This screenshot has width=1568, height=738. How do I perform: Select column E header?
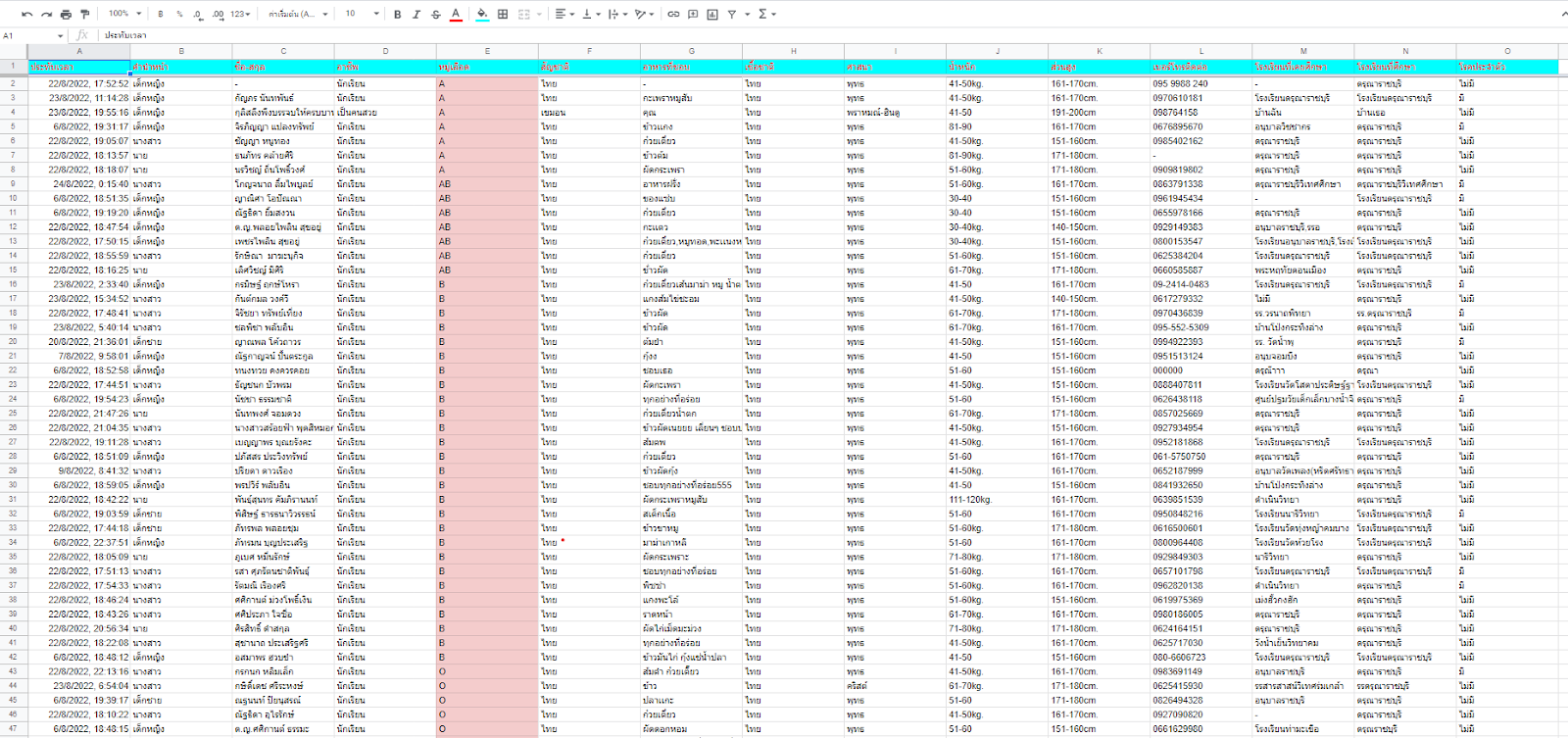pyautogui.click(x=487, y=51)
